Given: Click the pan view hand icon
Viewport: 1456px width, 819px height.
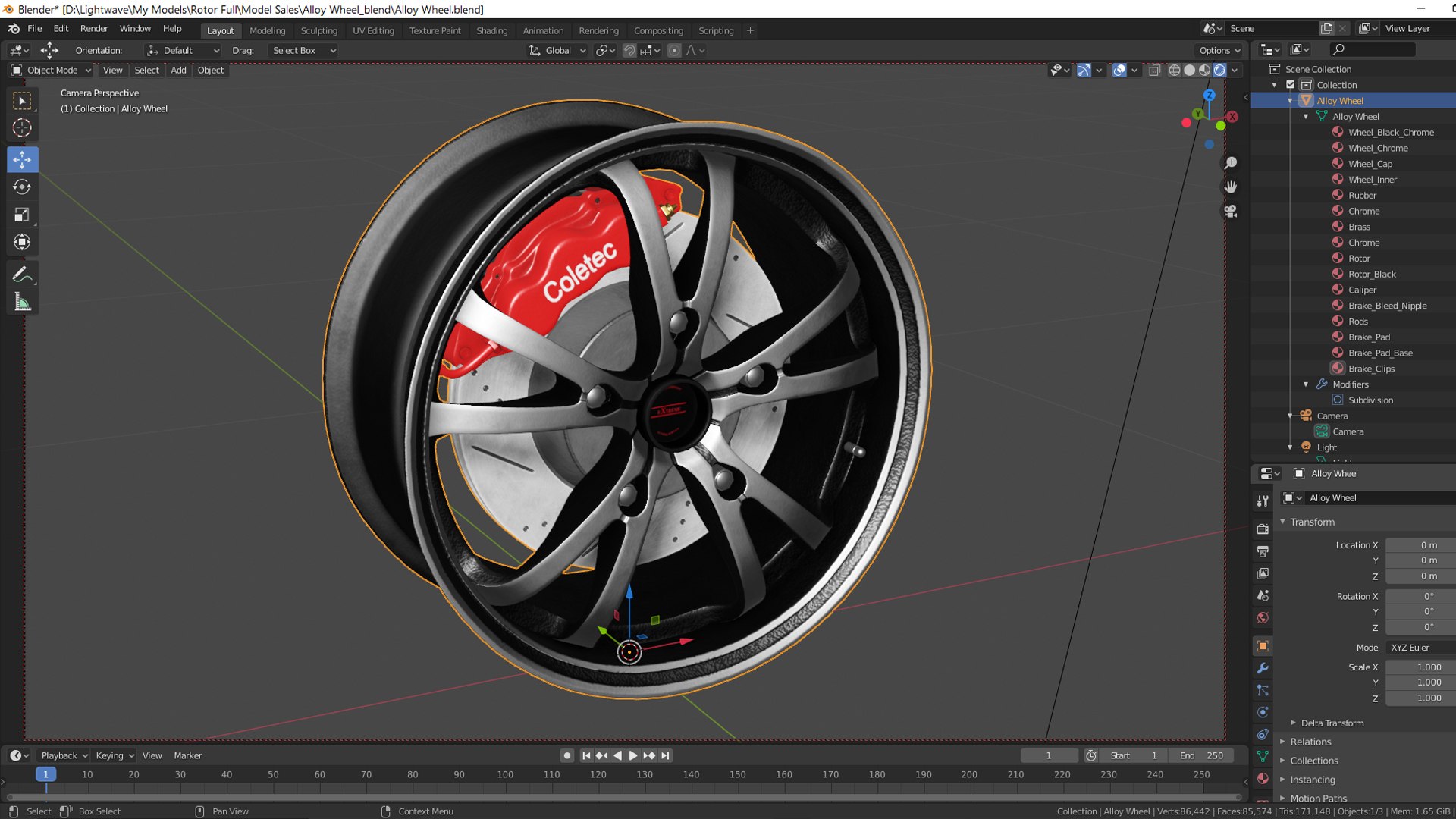Looking at the screenshot, I should 1230,187.
